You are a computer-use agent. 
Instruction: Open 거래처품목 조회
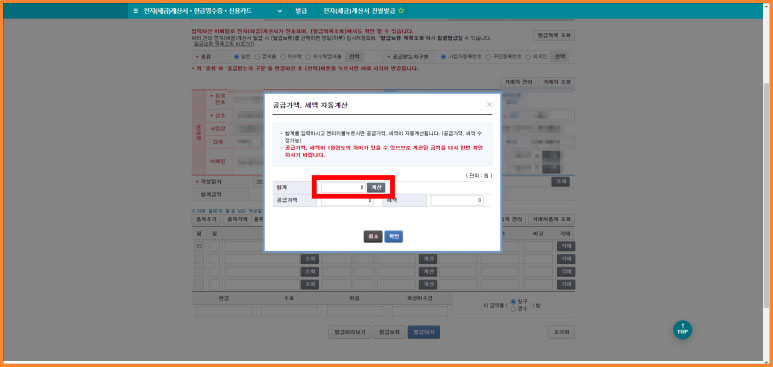(551, 220)
